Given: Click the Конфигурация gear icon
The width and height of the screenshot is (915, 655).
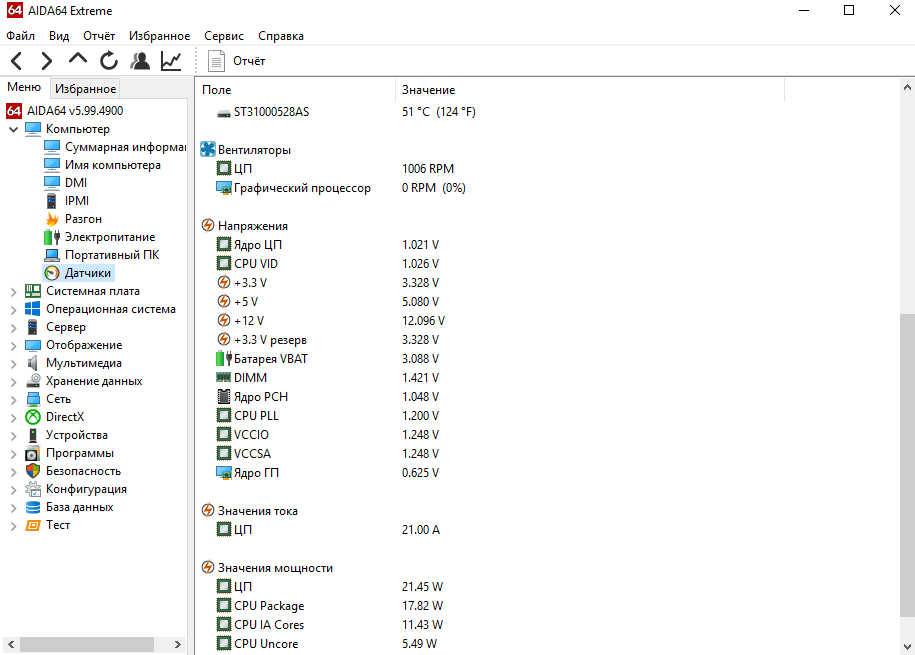Looking at the screenshot, I should (x=33, y=489).
